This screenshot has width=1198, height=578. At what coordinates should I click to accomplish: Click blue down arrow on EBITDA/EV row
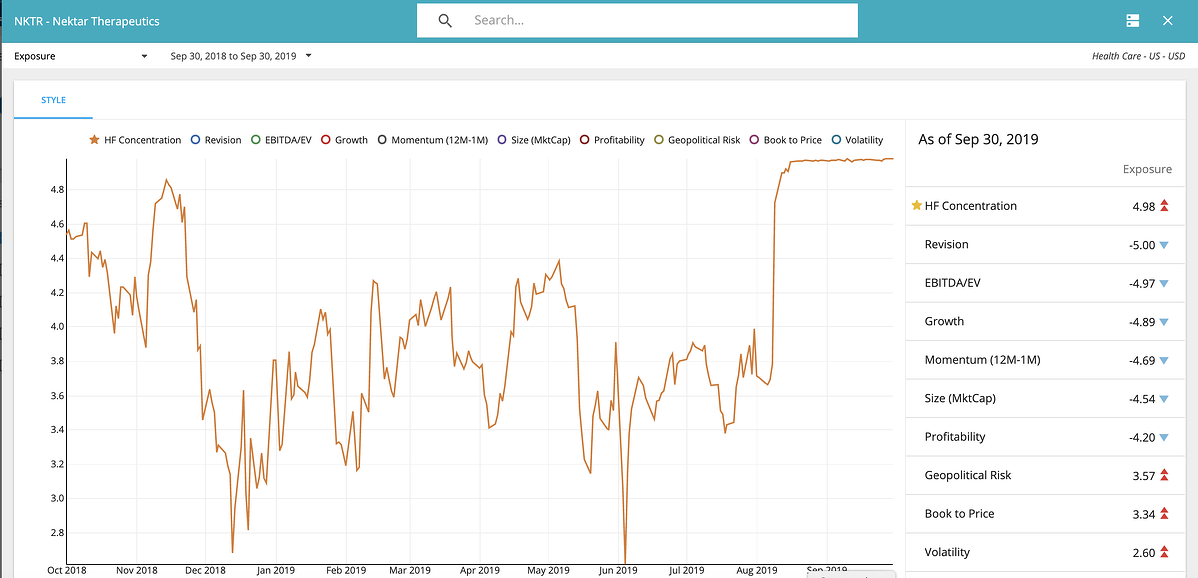pyautogui.click(x=1164, y=283)
